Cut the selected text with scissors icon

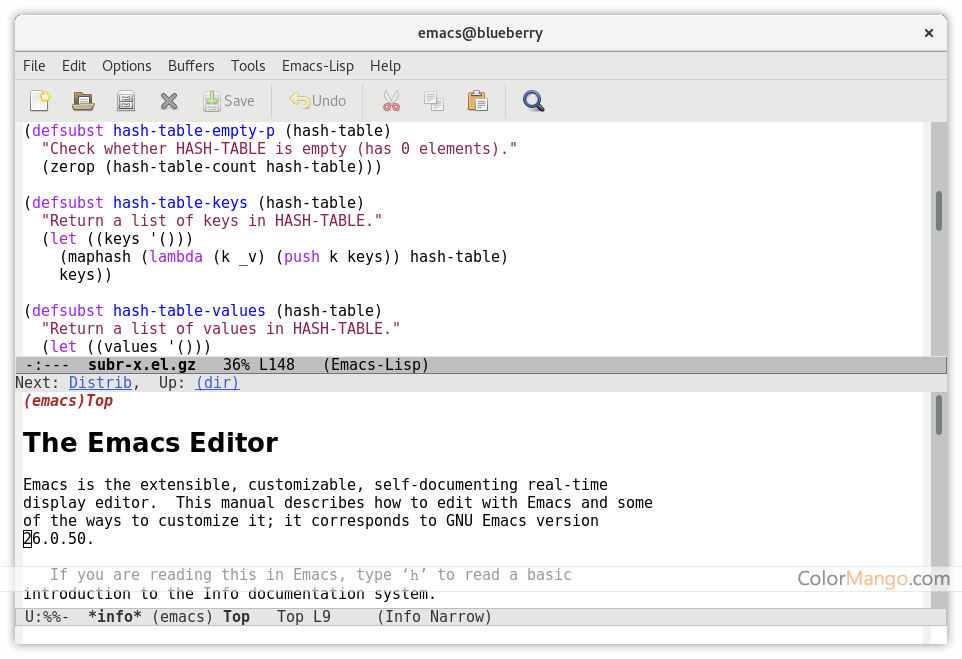pos(391,101)
